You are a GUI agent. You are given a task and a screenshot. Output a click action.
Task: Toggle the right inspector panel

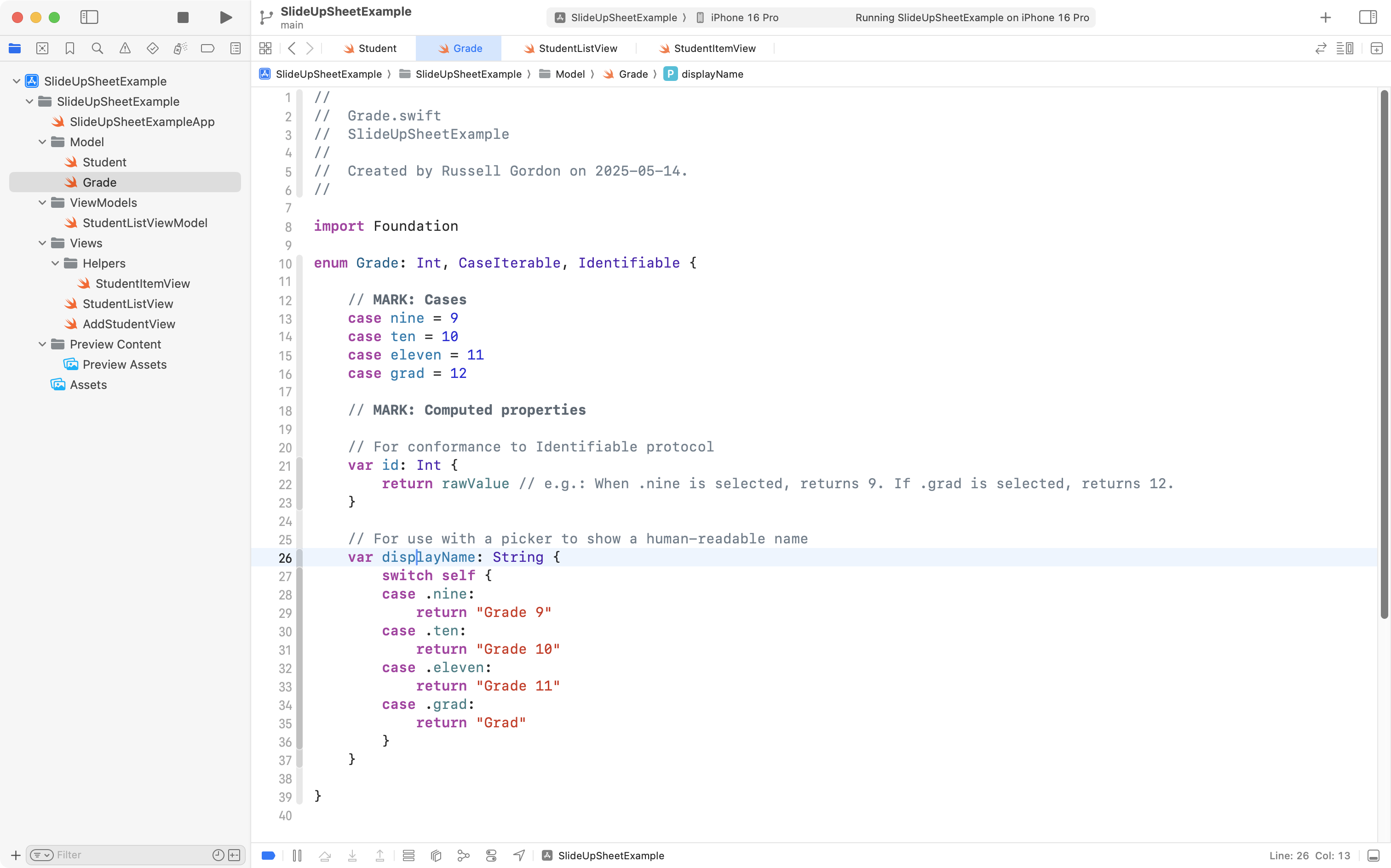coord(1368,17)
